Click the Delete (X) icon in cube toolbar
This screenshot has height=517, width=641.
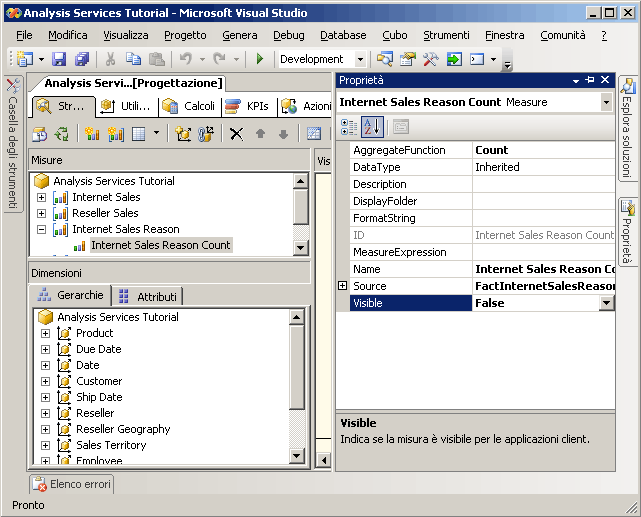[236, 134]
